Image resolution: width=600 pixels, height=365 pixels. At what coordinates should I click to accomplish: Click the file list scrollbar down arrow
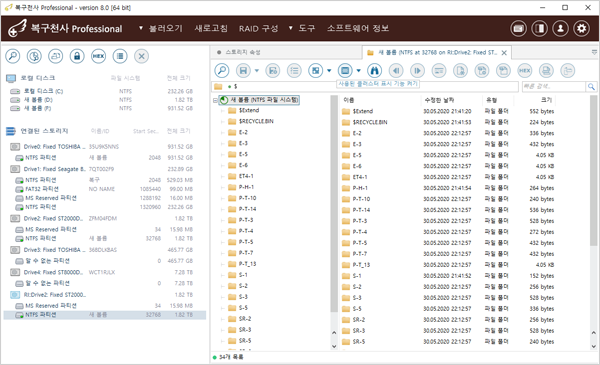593,346
